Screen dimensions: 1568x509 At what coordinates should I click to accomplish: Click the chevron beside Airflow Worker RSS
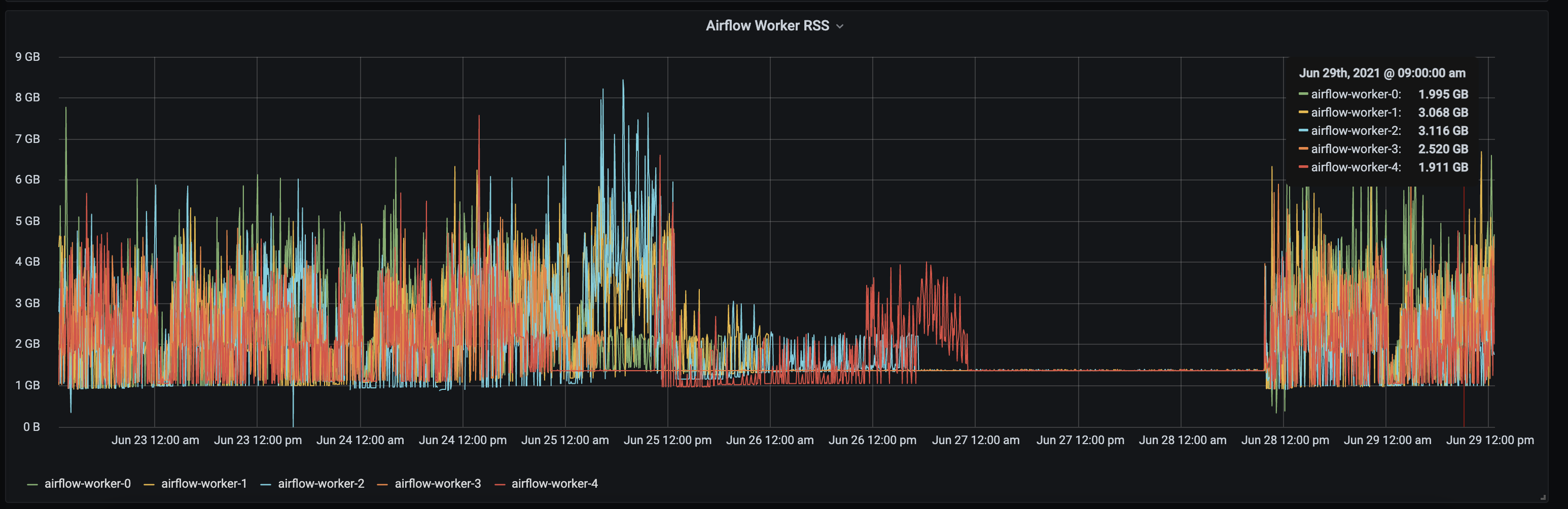(x=840, y=26)
